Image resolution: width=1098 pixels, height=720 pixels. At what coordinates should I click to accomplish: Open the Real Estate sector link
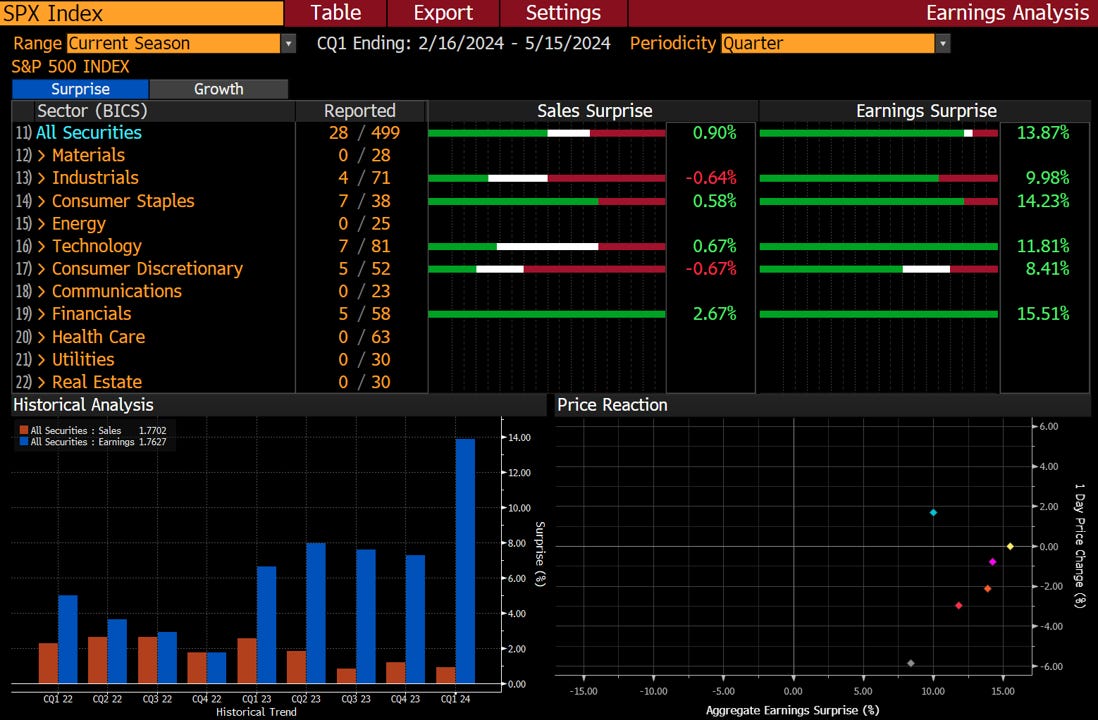tap(97, 382)
